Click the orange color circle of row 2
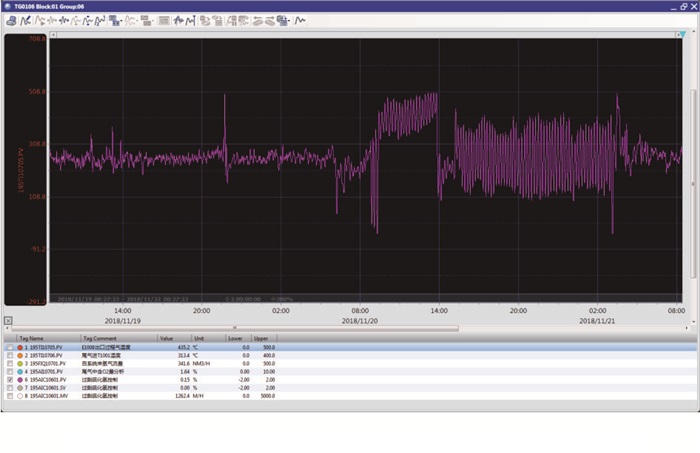 click(x=20, y=355)
